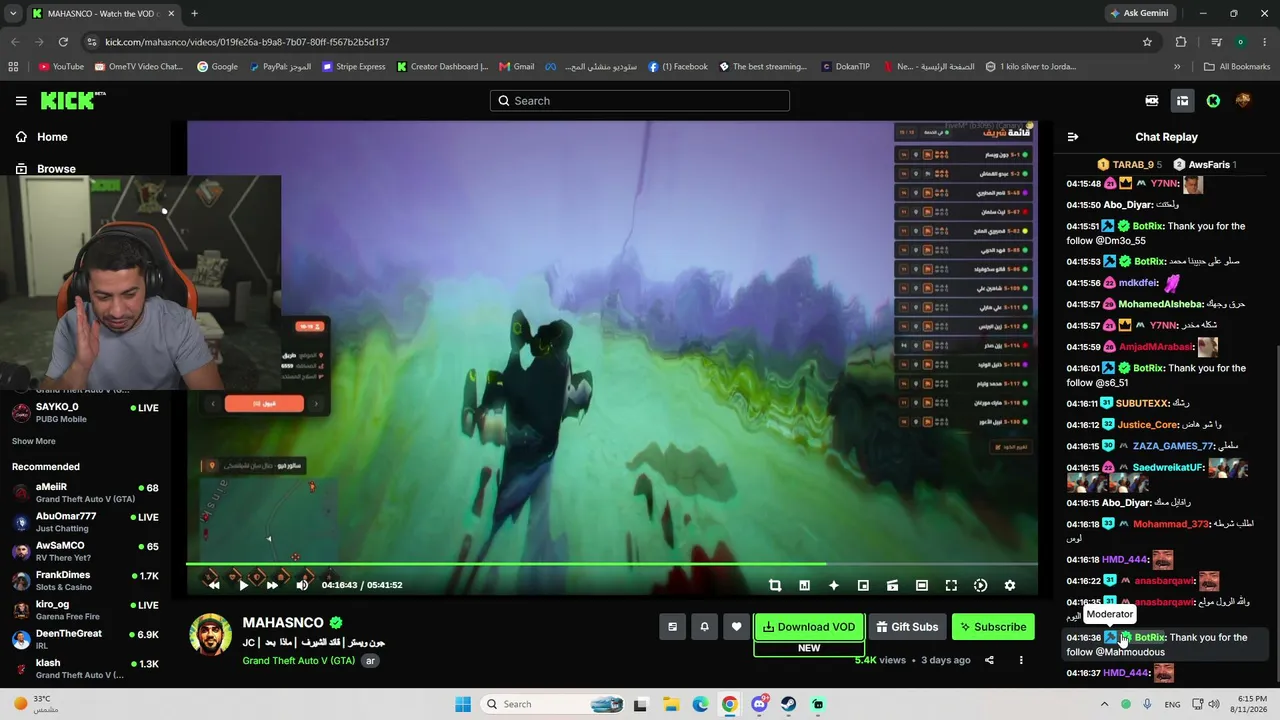Download the VOD

[808, 627]
